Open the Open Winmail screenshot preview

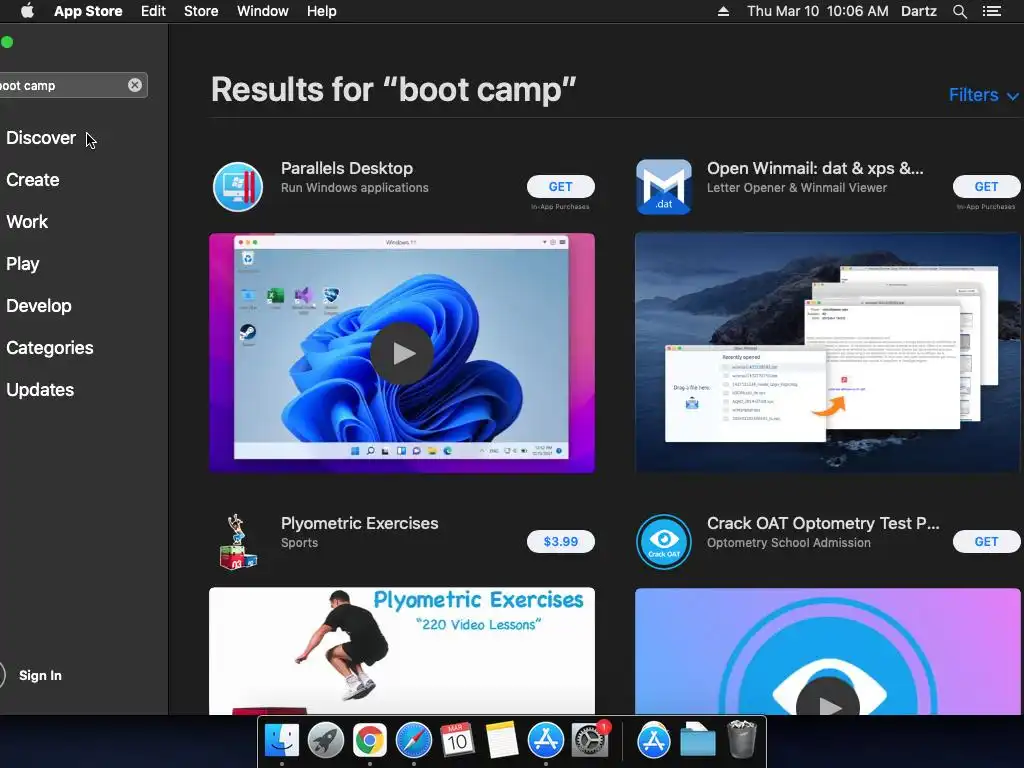(x=827, y=353)
